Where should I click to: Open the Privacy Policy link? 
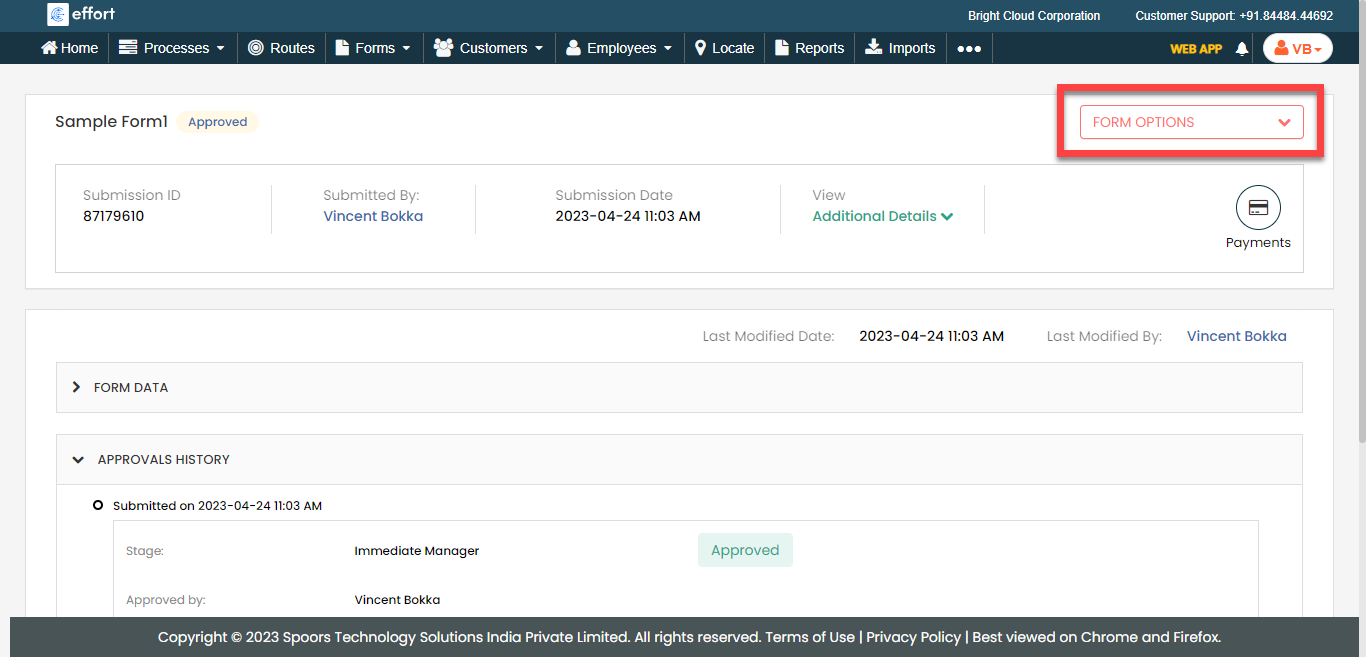(x=913, y=637)
